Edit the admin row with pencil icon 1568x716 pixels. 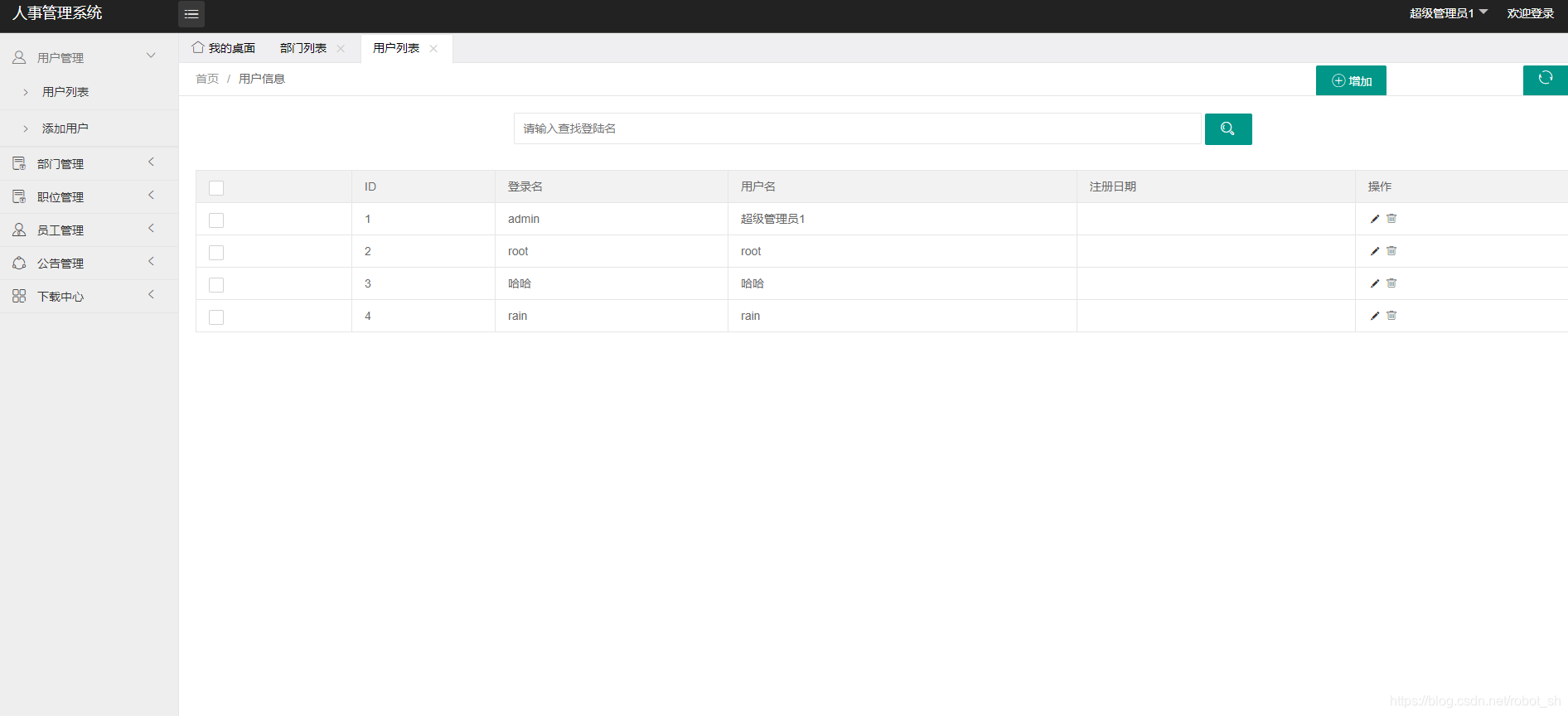coord(1375,219)
